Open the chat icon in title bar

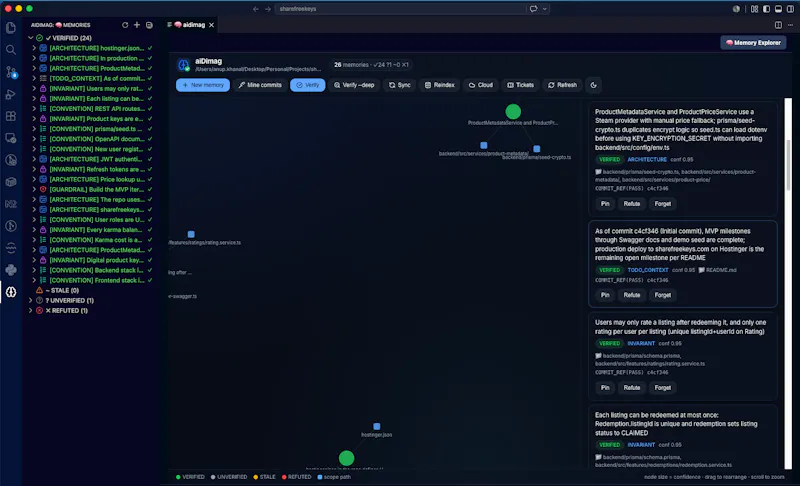click(x=533, y=9)
